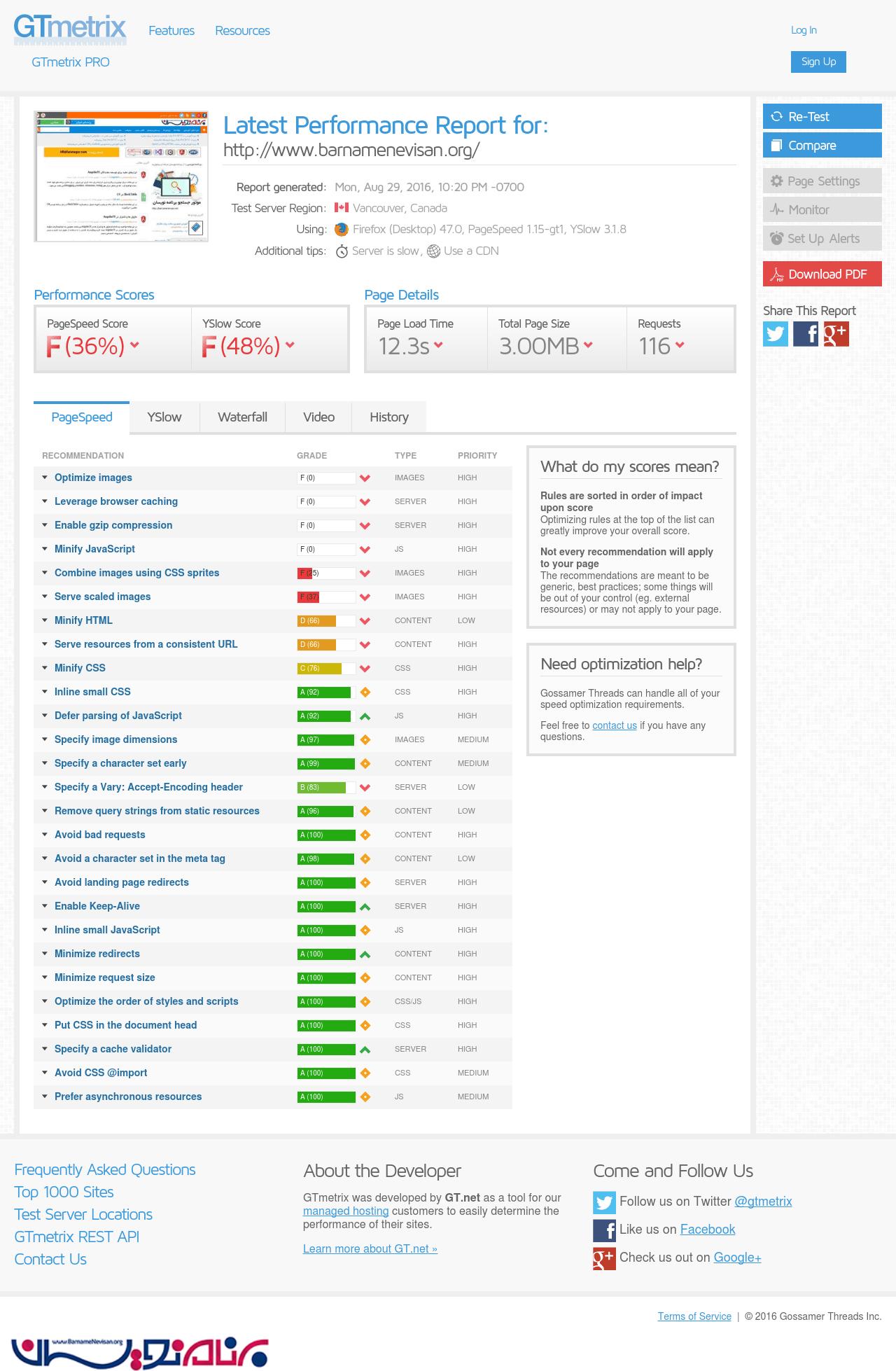896x1371 pixels.
Task: Open the Page Load Time dropdown arrow
Action: tap(438, 345)
